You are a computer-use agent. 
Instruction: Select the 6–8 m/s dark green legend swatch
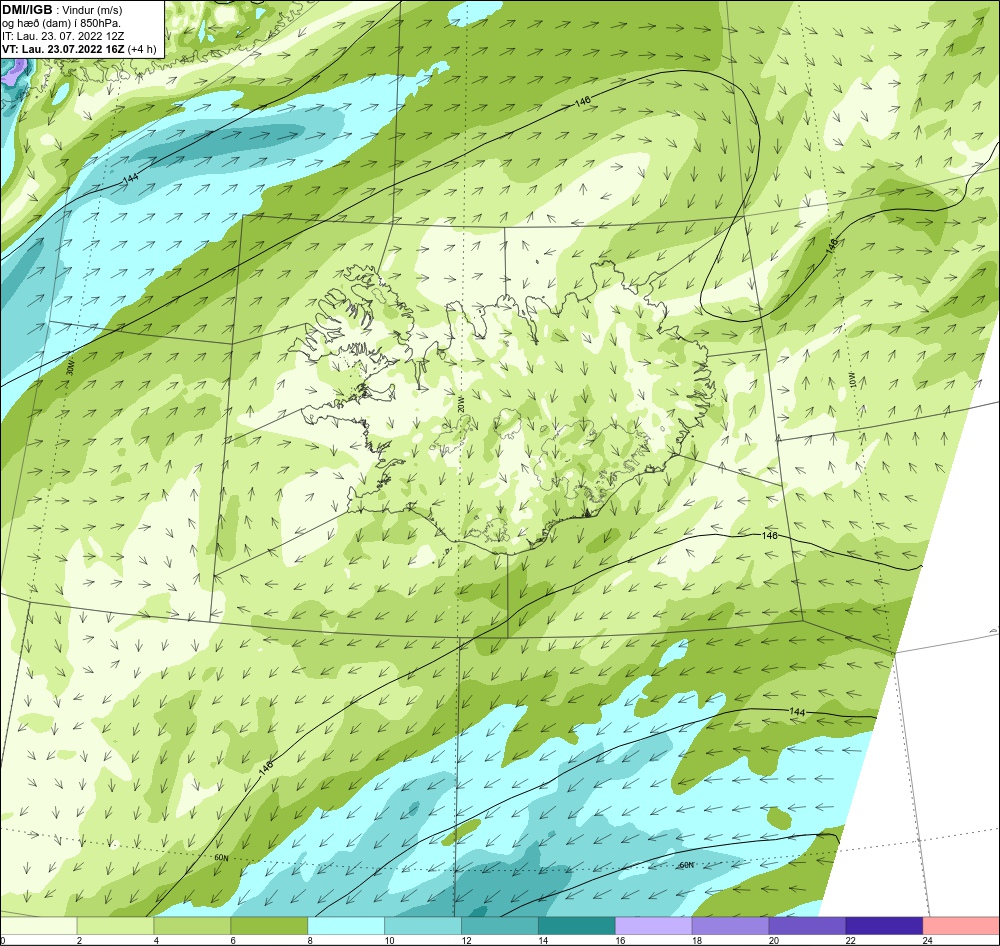point(269,926)
